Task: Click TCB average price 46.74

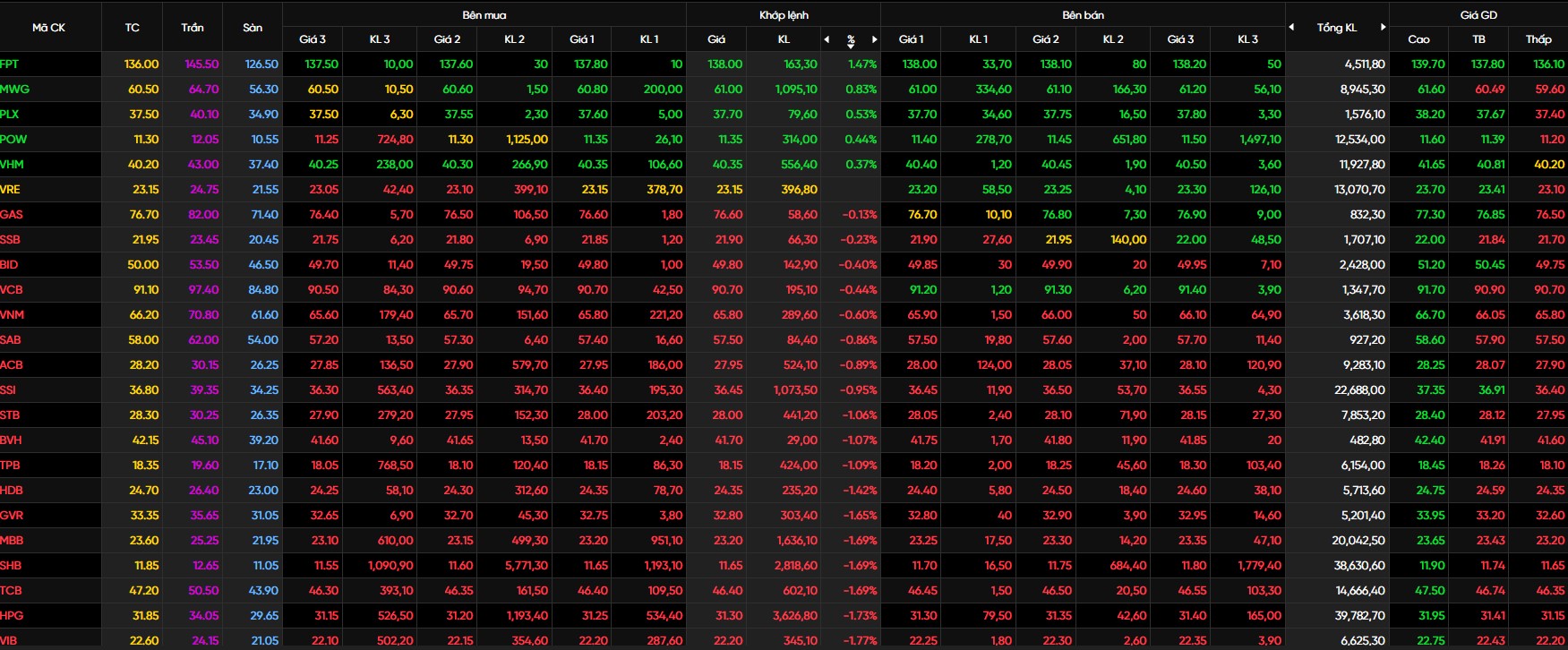Action: pyautogui.click(x=1490, y=591)
